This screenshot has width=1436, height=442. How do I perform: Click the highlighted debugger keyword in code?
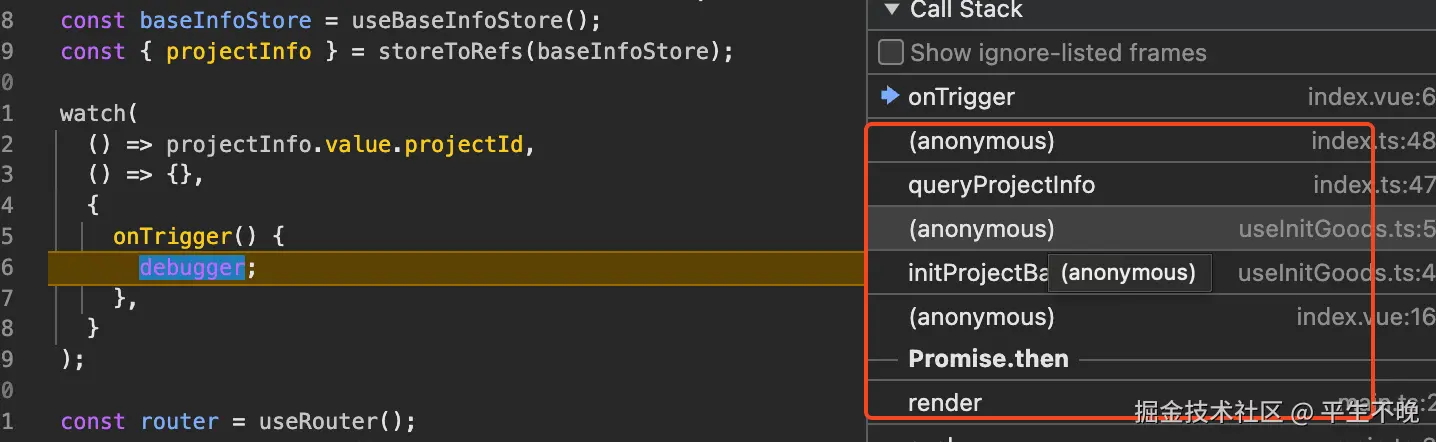point(191,268)
